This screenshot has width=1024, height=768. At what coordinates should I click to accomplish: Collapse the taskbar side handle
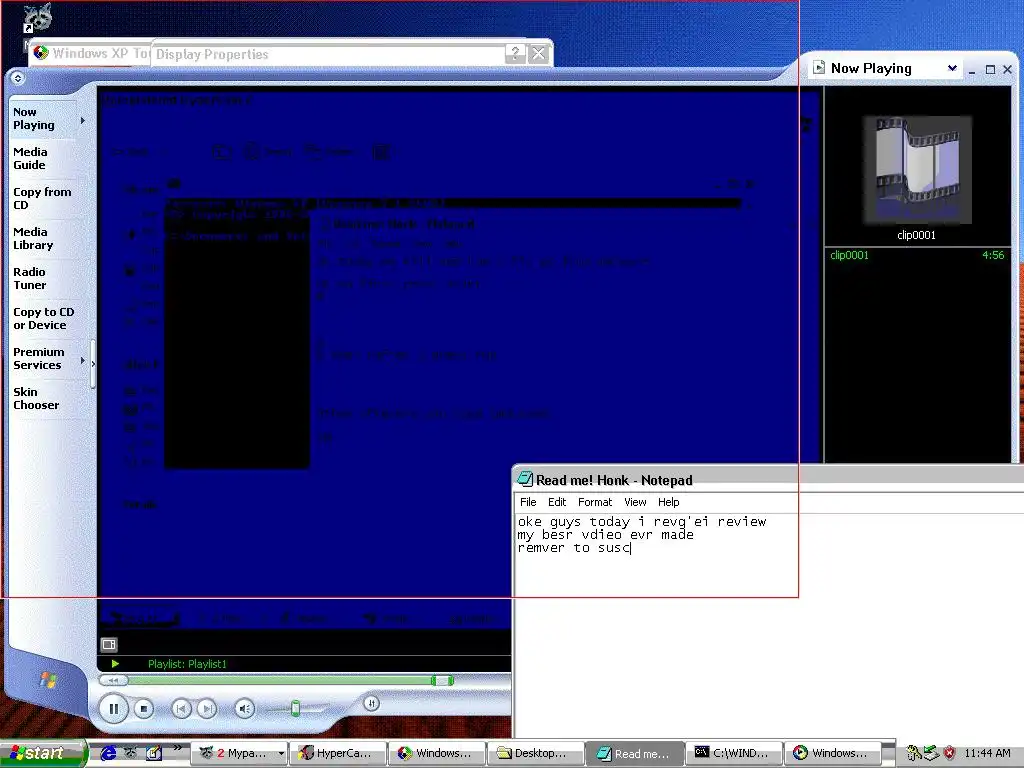click(x=93, y=364)
